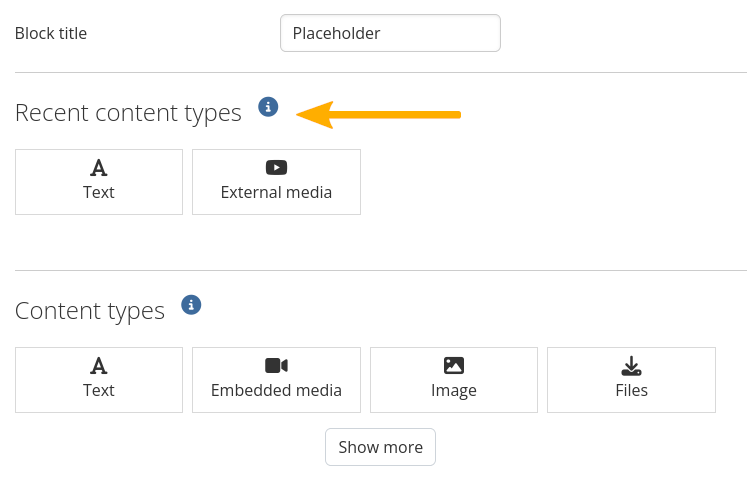Image resolution: width=752 pixels, height=477 pixels.
Task: Pick the Embedded media label
Action: [x=276, y=390]
